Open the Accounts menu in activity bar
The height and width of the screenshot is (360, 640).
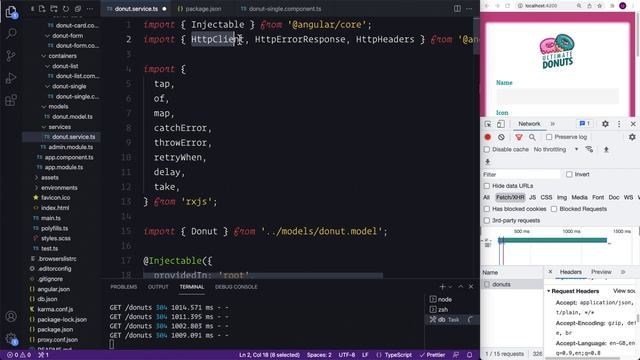pyautogui.click(x=11, y=316)
